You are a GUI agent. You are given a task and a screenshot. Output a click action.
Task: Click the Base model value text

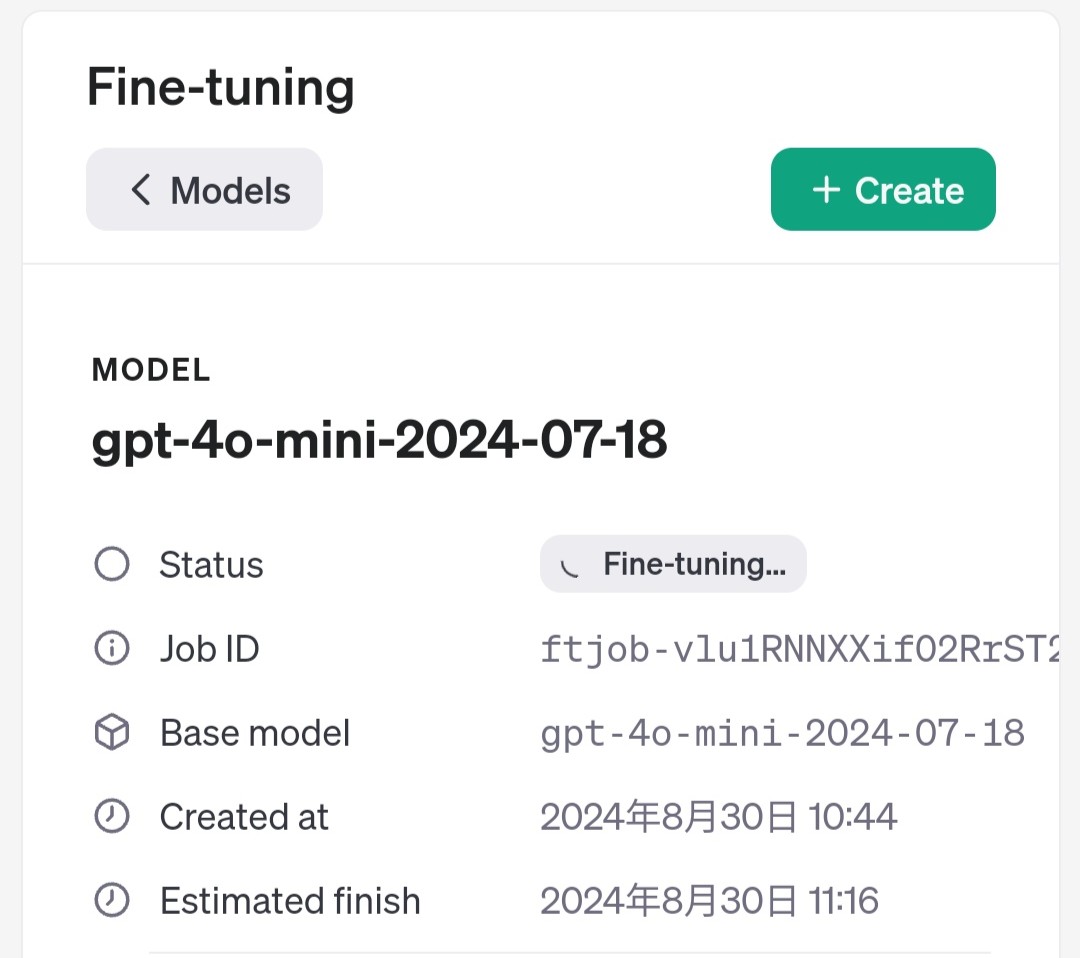[x=782, y=733]
